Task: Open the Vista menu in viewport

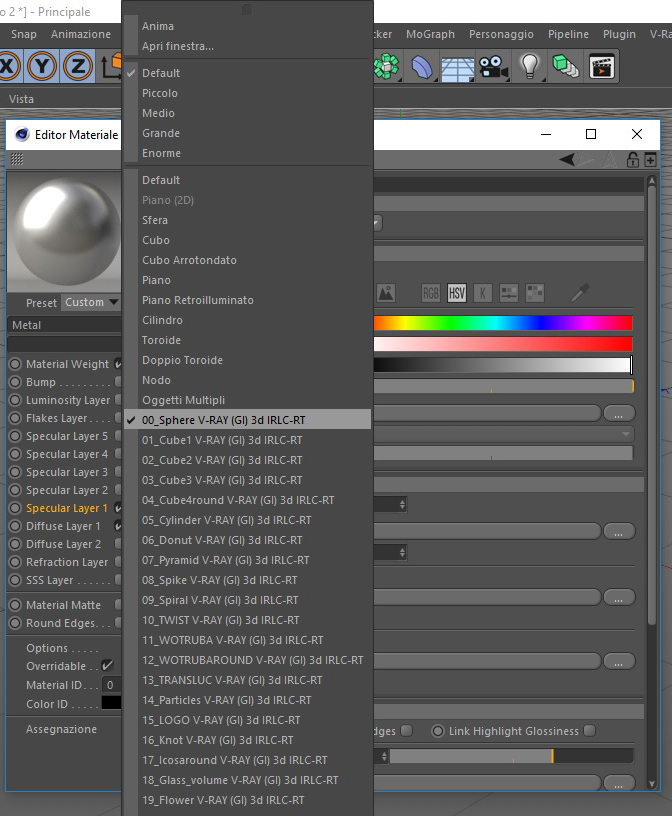Action: (x=21, y=99)
